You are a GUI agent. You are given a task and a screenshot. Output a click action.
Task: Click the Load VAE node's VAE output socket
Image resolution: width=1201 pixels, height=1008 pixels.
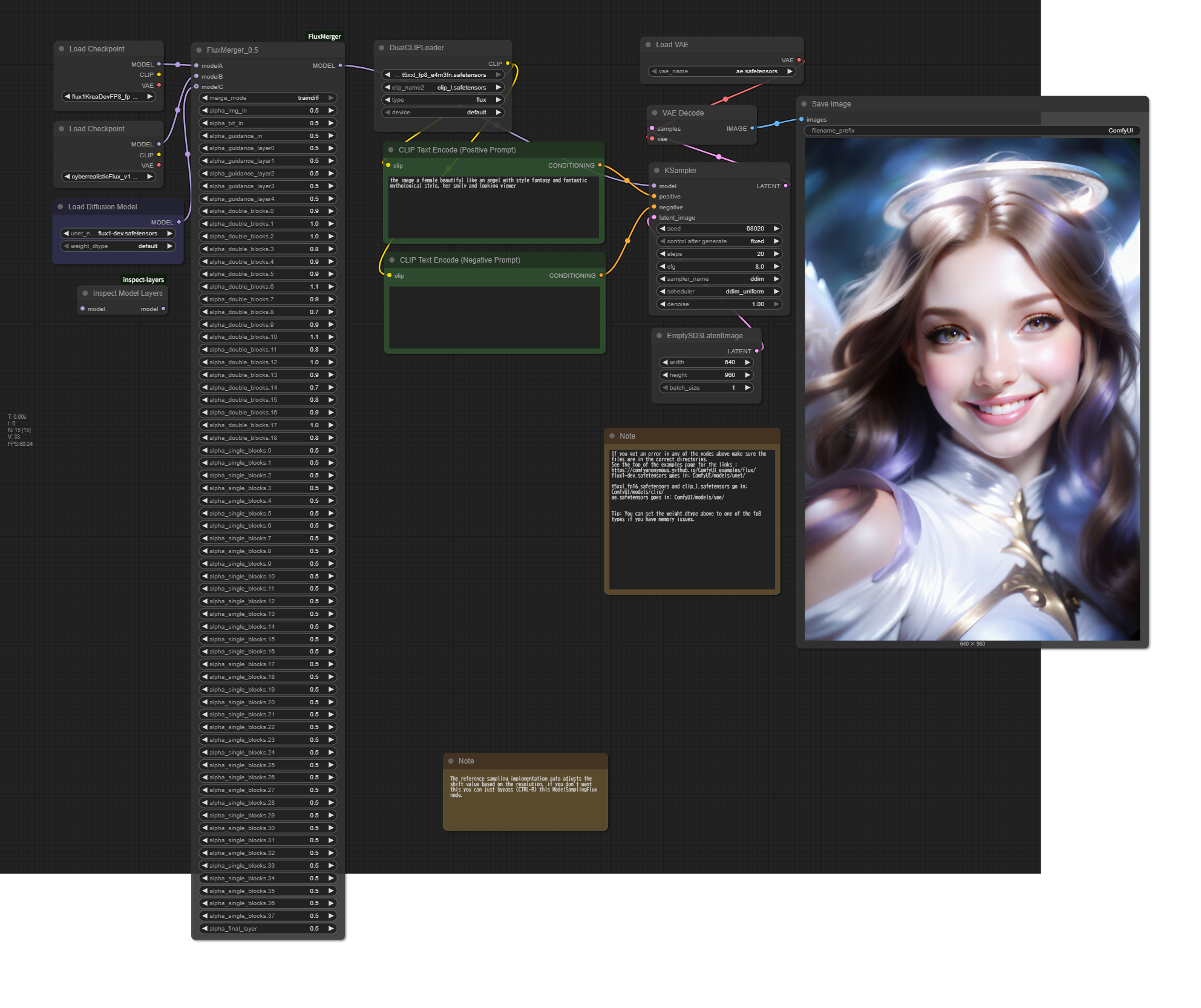coord(799,60)
